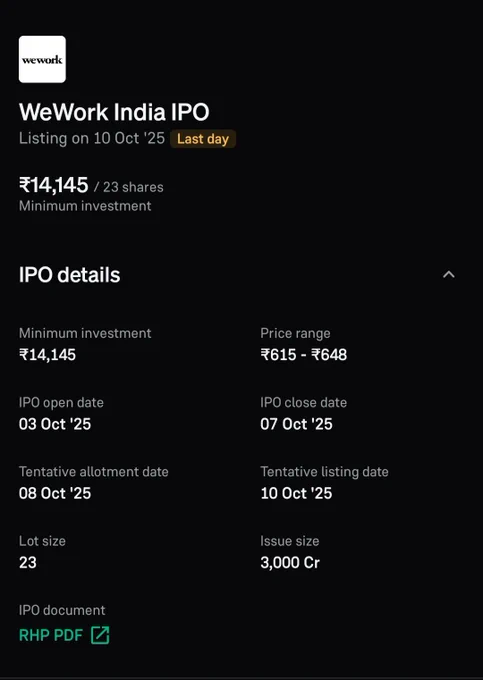Viewport: 483px width, 680px height.
Task: Select the tentative listing date 10 Oct '25
Action: click(x=297, y=493)
